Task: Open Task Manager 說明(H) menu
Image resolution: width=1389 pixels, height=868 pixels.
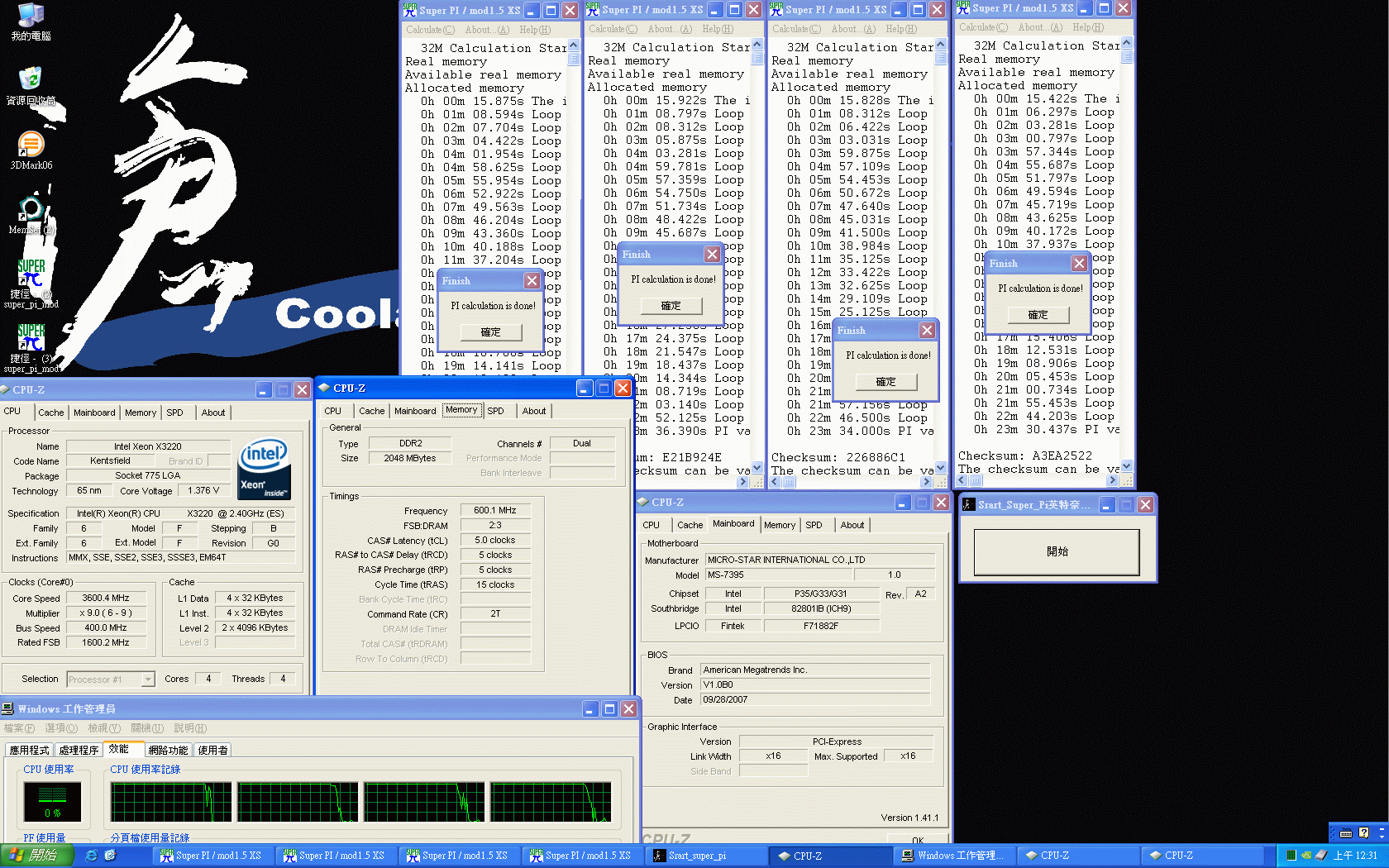Action: click(190, 728)
